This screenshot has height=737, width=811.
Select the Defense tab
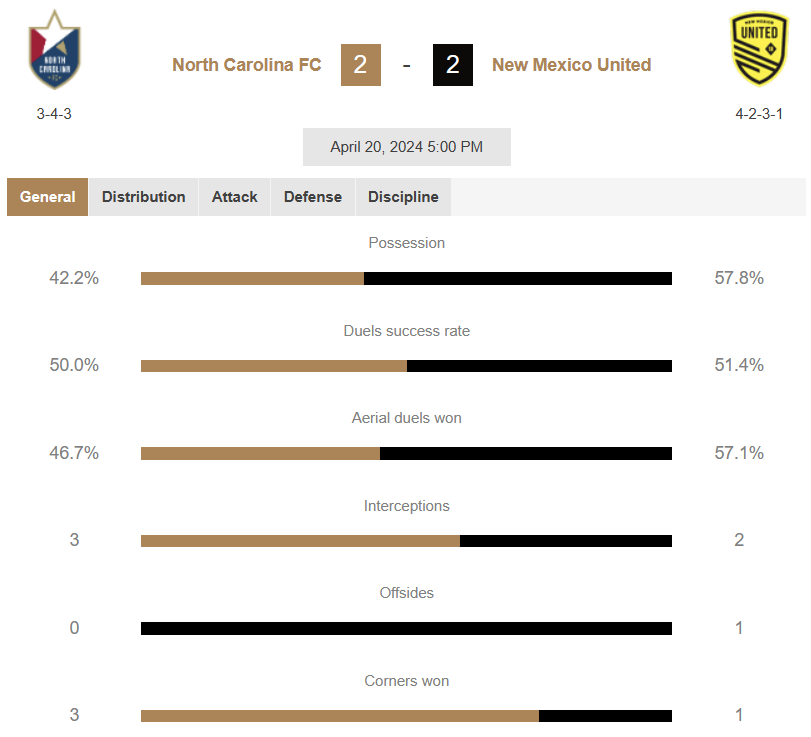tap(313, 197)
